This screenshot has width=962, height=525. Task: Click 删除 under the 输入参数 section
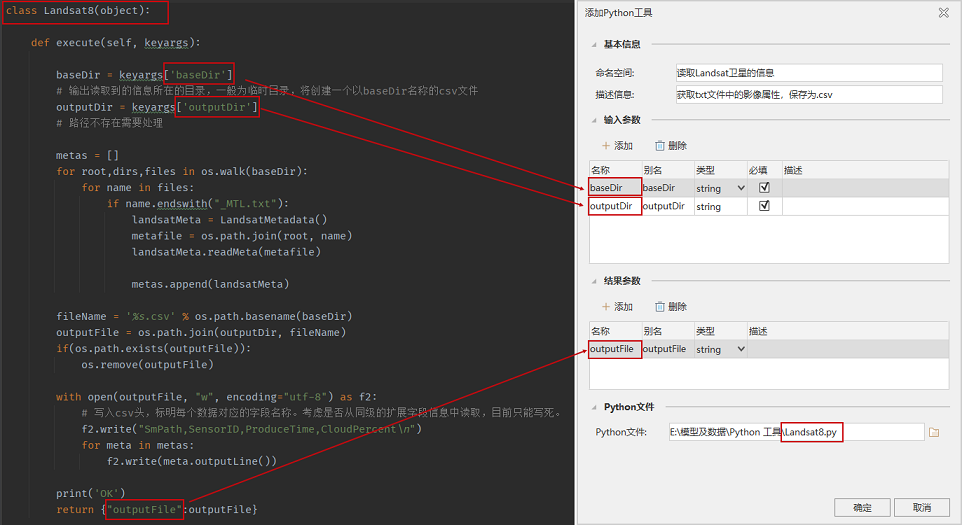tap(671, 146)
